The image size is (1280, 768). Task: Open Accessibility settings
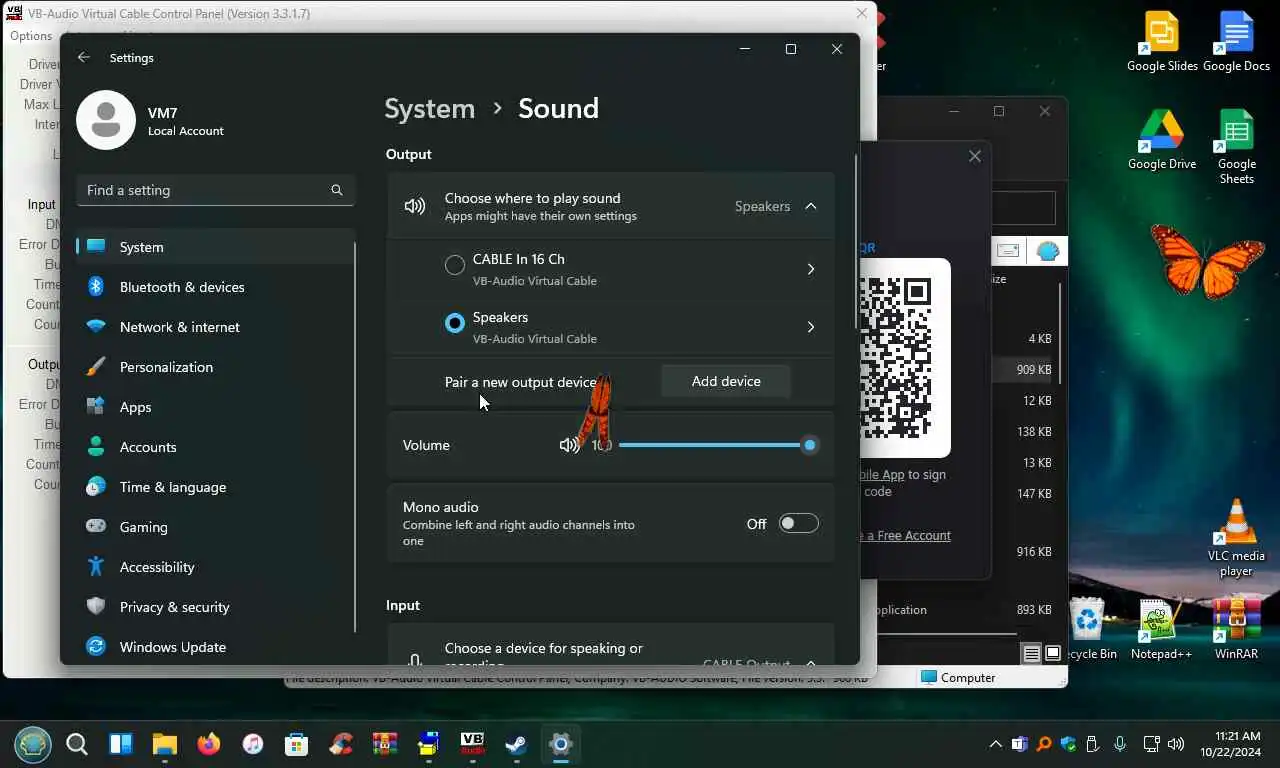[215, 567]
